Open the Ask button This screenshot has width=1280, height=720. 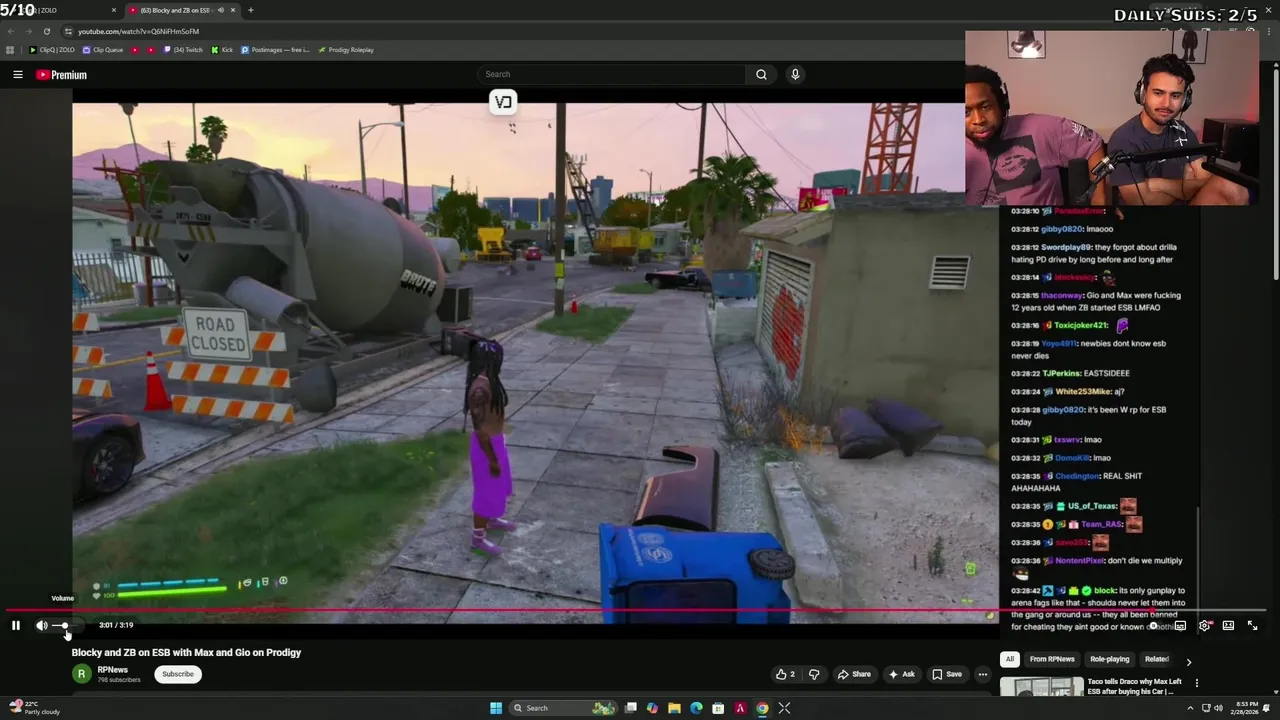tap(901, 674)
